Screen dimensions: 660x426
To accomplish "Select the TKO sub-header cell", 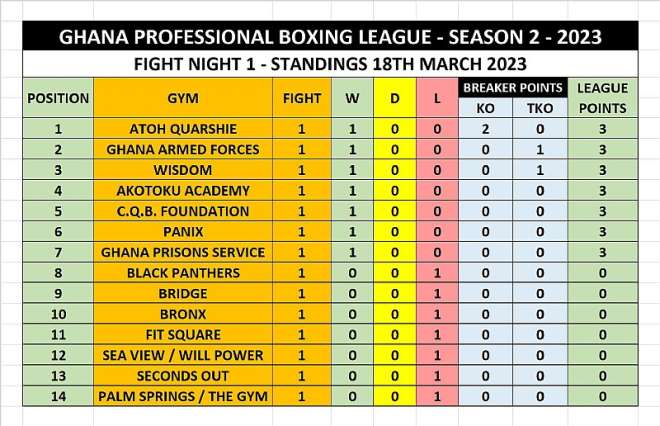I will point(540,108).
